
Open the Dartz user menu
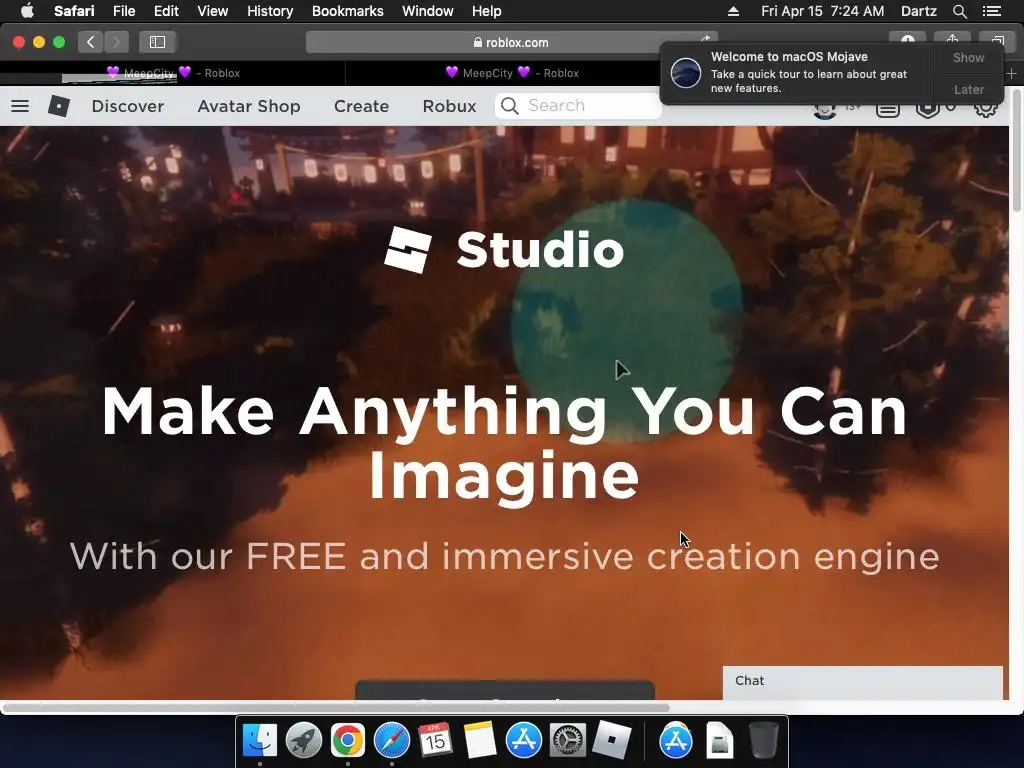tap(919, 11)
